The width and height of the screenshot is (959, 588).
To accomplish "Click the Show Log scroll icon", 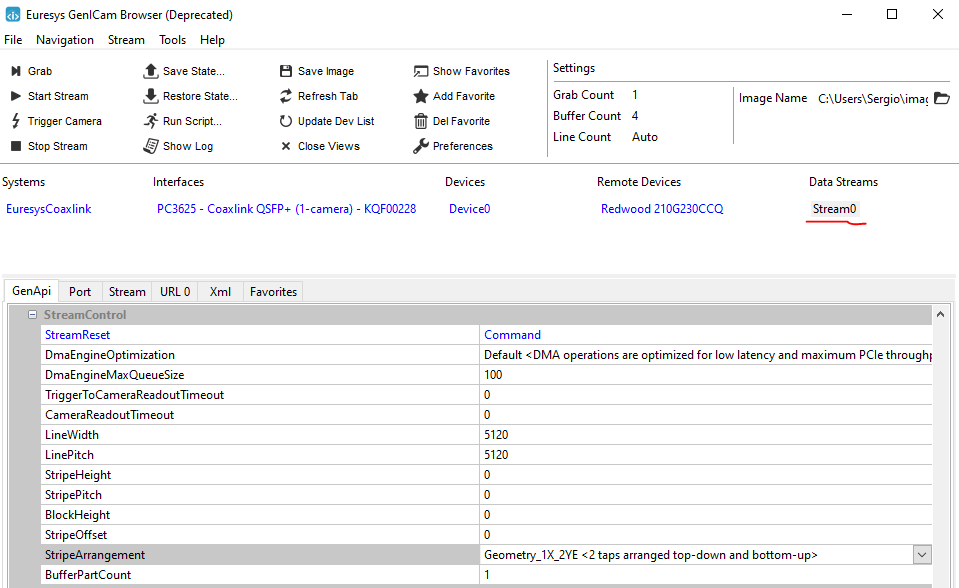I will tap(150, 146).
